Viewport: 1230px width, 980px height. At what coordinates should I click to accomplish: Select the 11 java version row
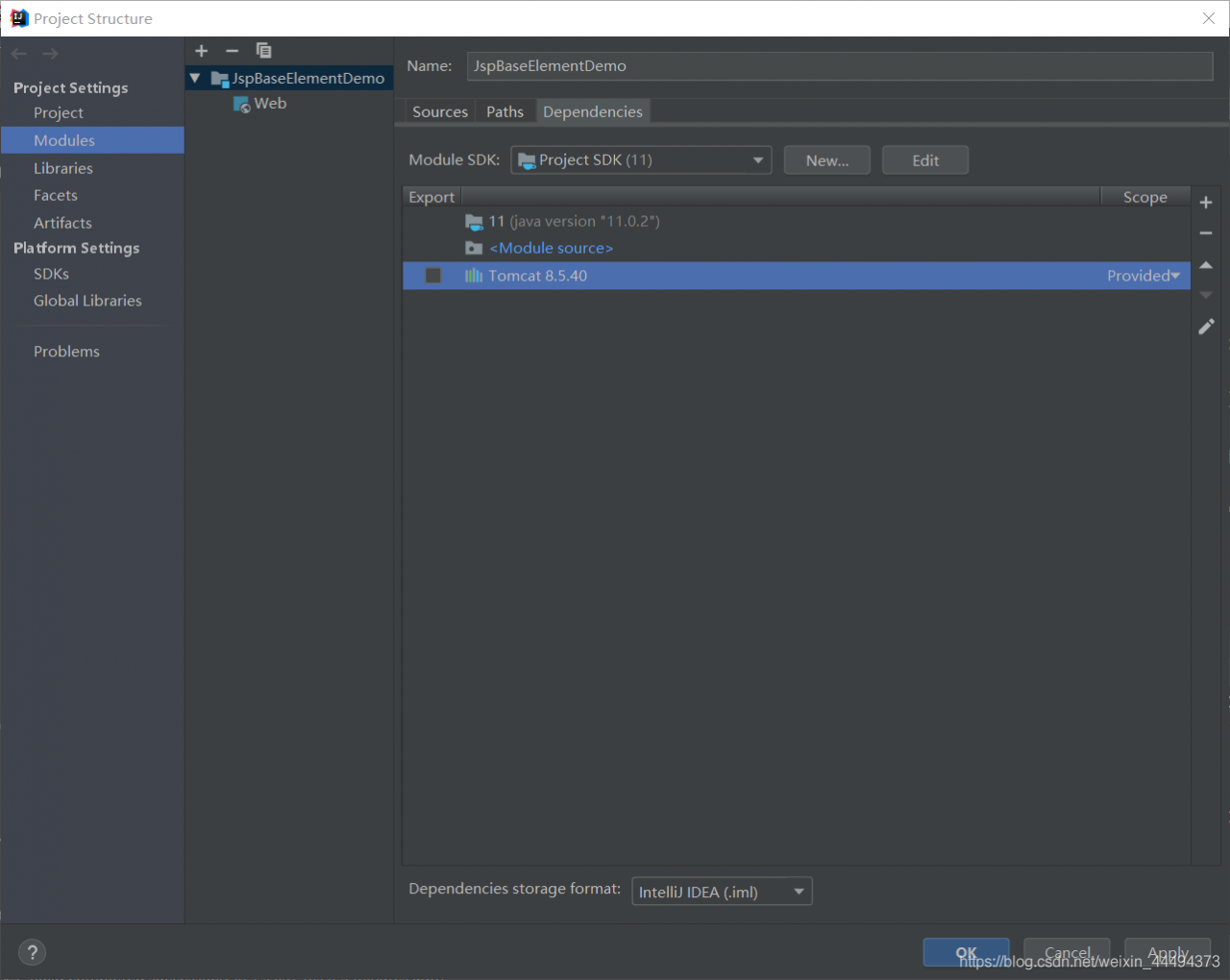point(797,222)
